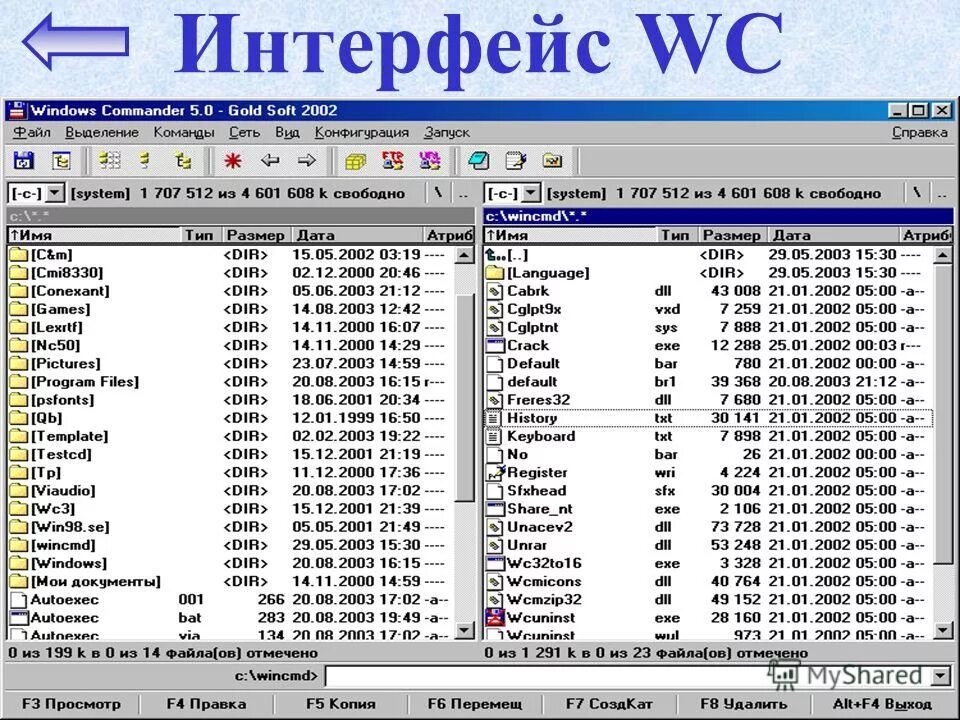Click into the command line input field
Viewport: 960px width, 720px height.
point(629,677)
